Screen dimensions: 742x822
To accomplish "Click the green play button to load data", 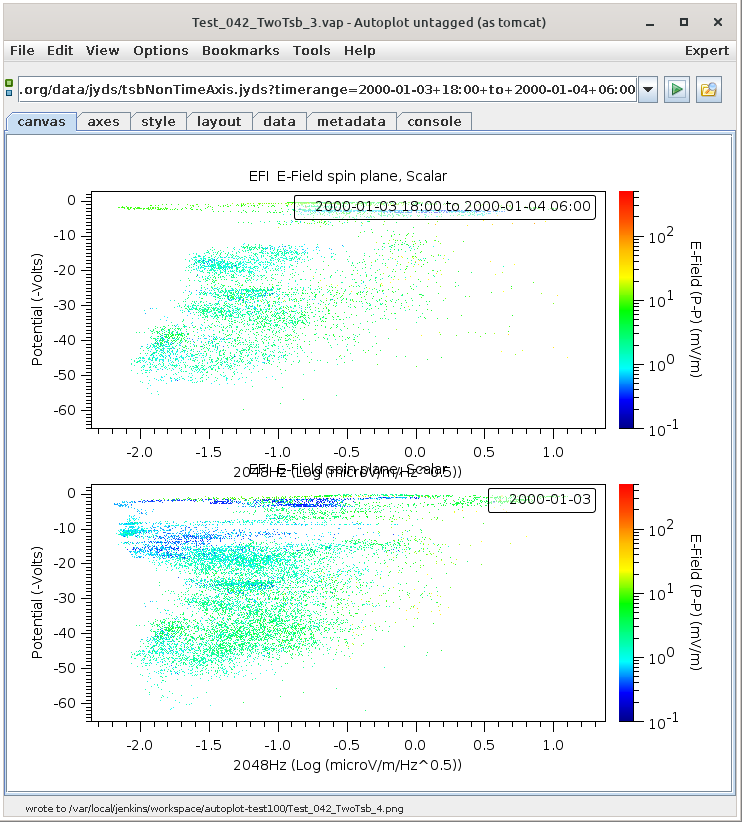I will click(x=677, y=90).
